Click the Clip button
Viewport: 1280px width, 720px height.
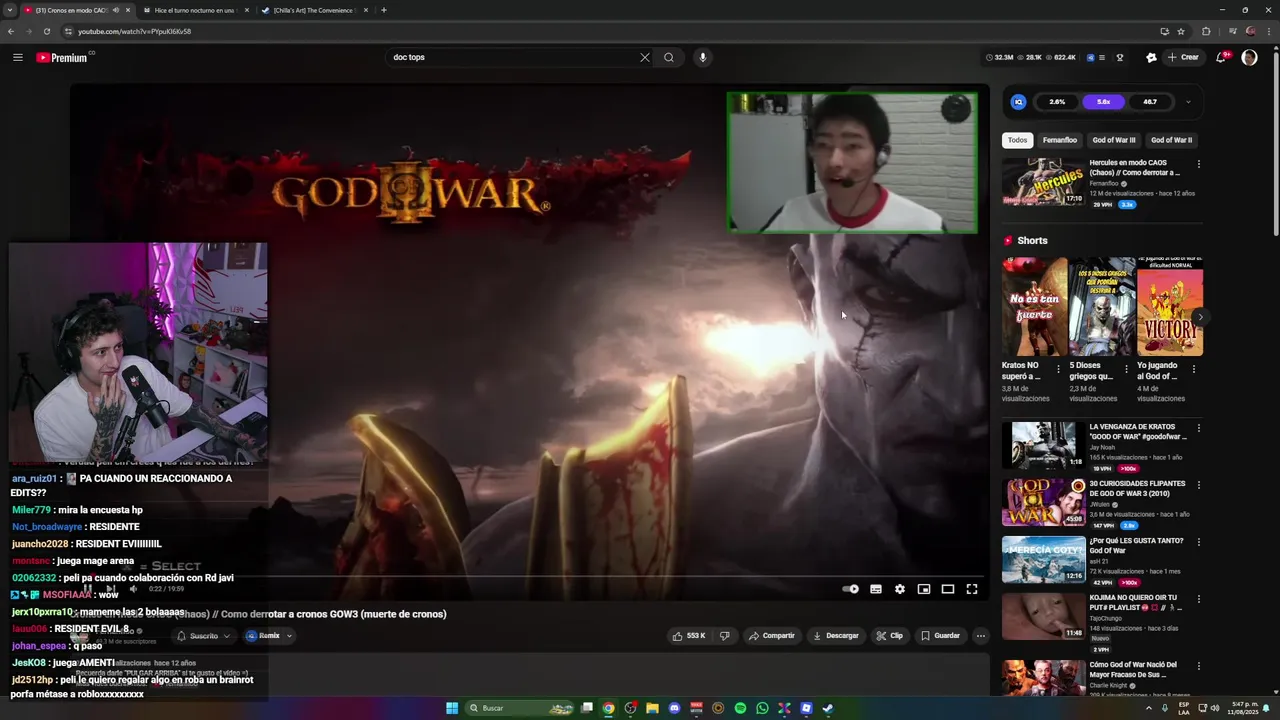pyautogui.click(x=889, y=635)
